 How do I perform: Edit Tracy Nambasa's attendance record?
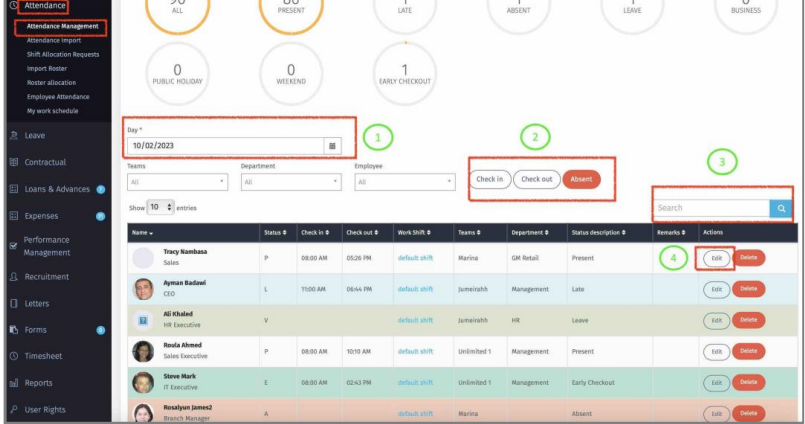point(715,258)
